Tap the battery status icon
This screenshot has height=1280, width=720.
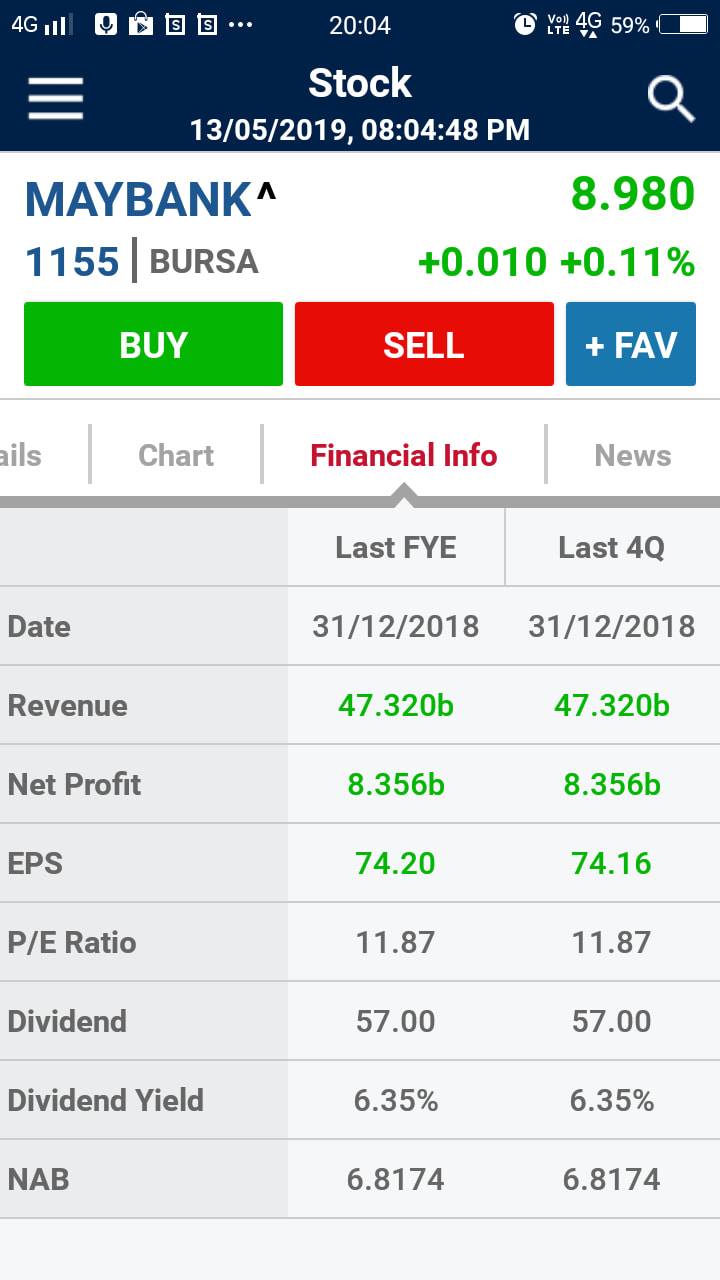(683, 24)
